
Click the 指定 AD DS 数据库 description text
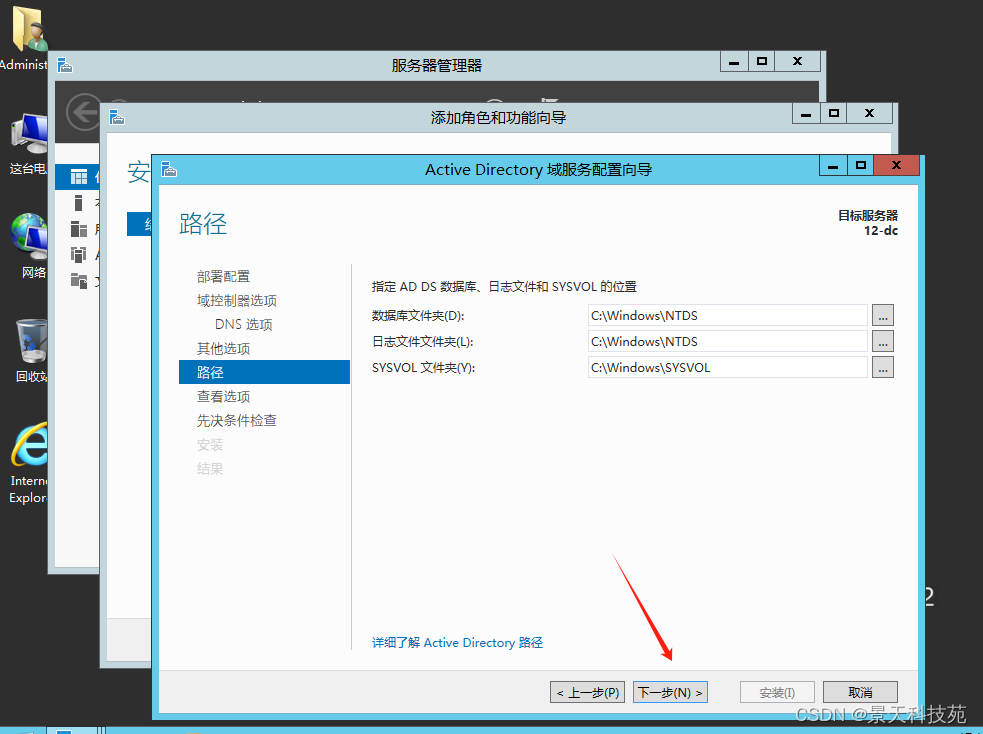point(504,286)
